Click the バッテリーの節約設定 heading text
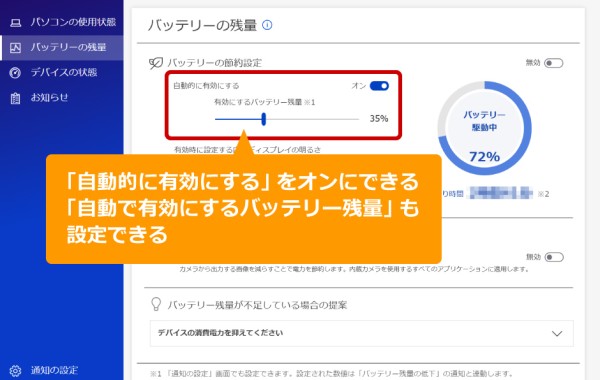 215,63
